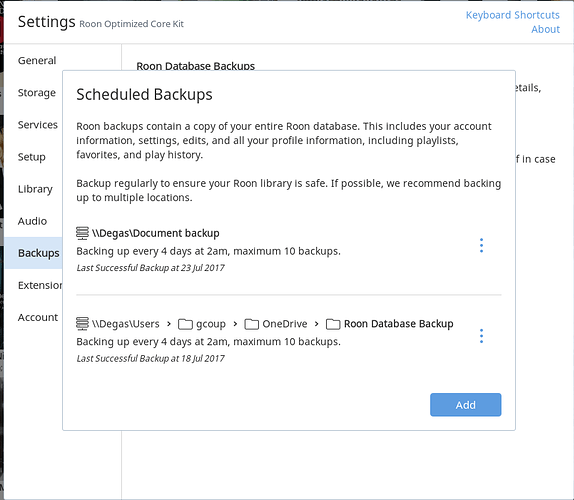Screen dimensions: 574x500
Task: Click the Roon Database Backup folder icon
Action: click(x=333, y=324)
